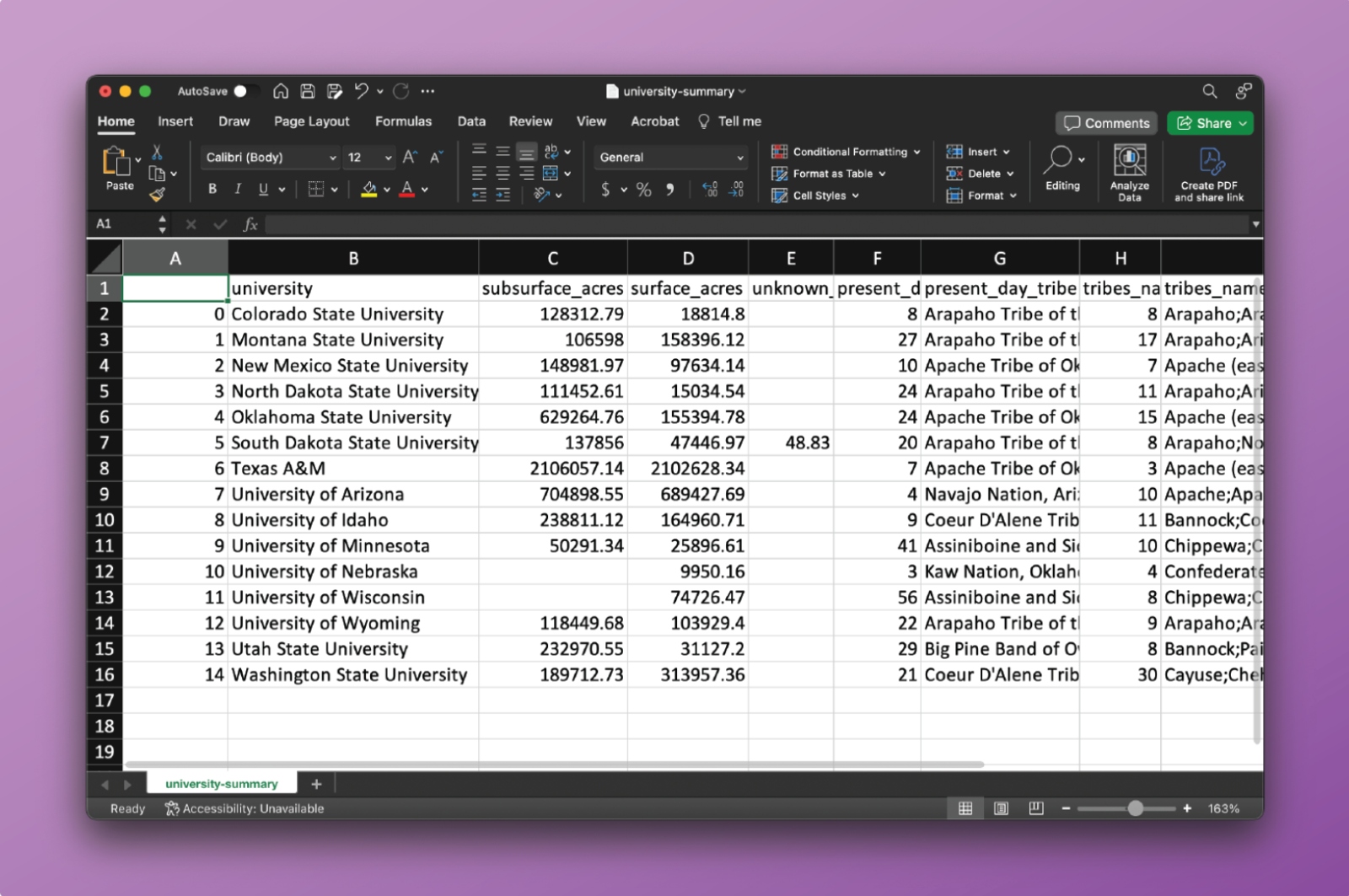Viewport: 1349px width, 896px height.
Task: Click the Comments button
Action: 1106,123
